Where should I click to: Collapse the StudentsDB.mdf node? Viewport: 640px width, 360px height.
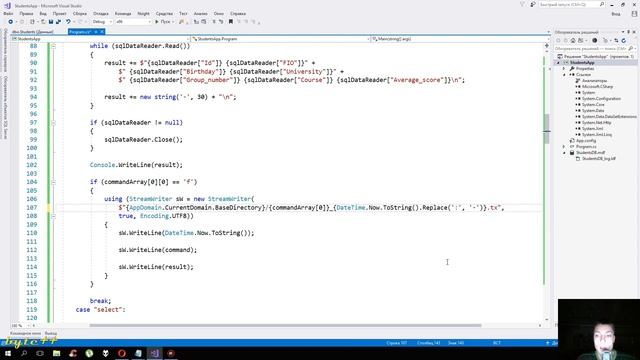coord(564,153)
